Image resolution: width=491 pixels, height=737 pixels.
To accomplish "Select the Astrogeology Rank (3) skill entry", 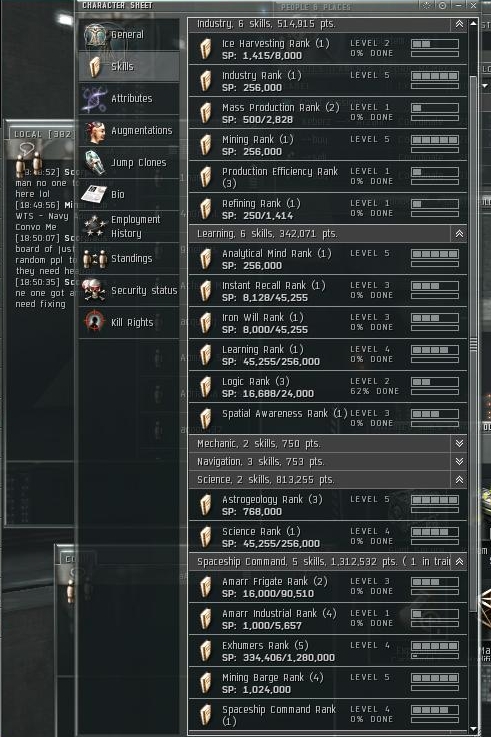I will 327,505.
